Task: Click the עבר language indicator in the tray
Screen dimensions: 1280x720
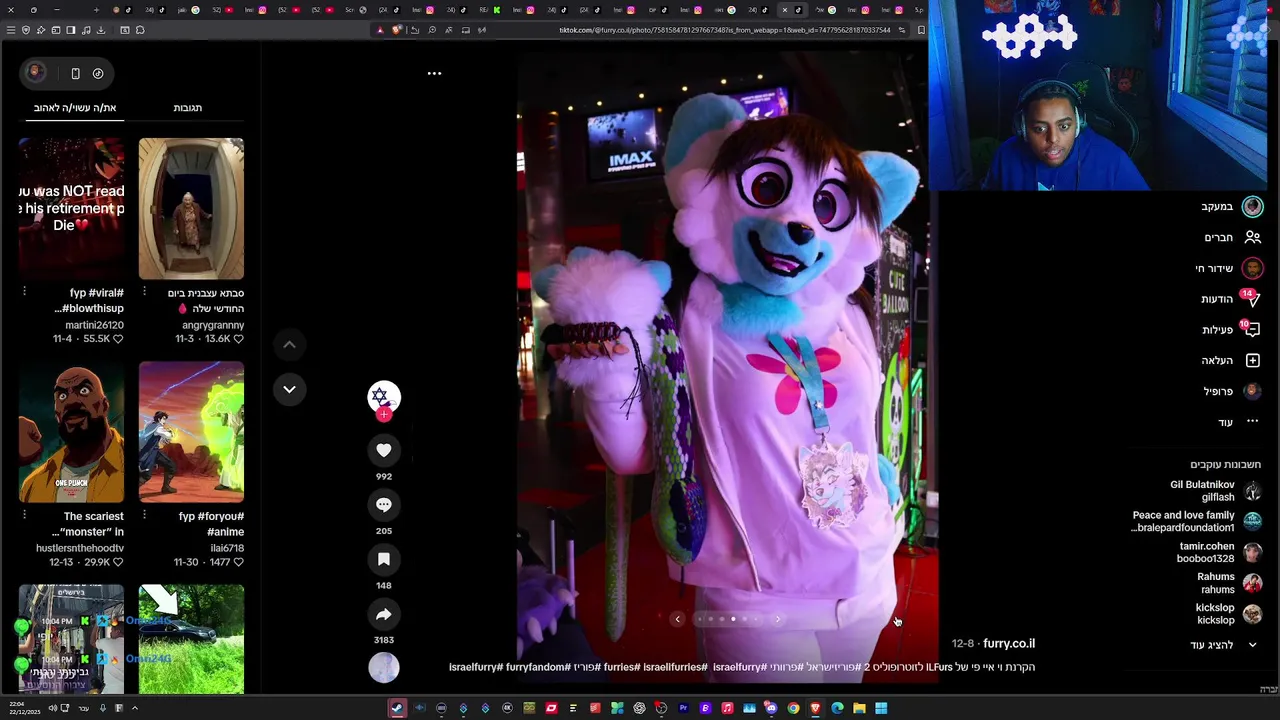Action: 84,708
